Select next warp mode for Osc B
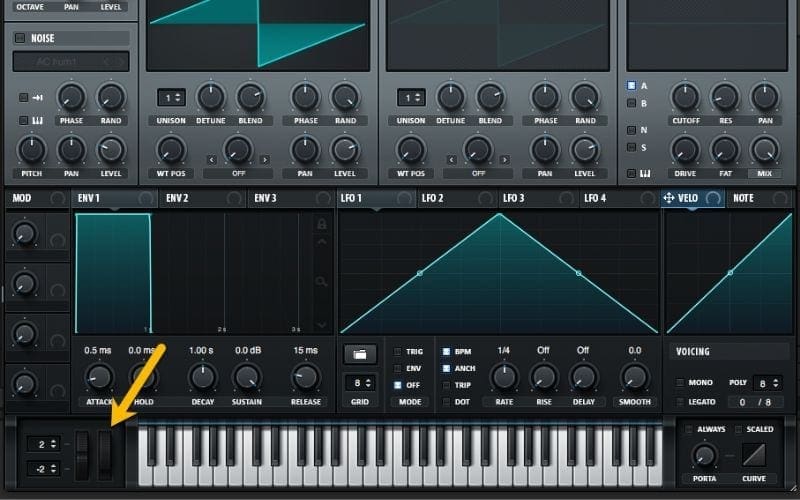The height and width of the screenshot is (500, 800). coord(505,160)
